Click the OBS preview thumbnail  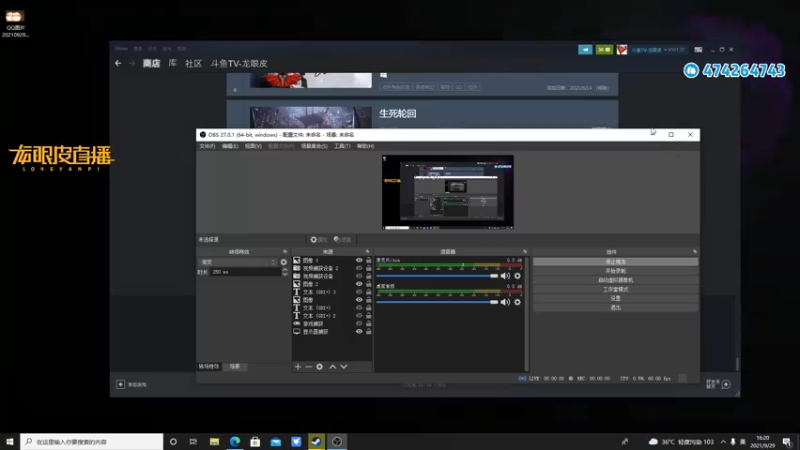(x=447, y=192)
